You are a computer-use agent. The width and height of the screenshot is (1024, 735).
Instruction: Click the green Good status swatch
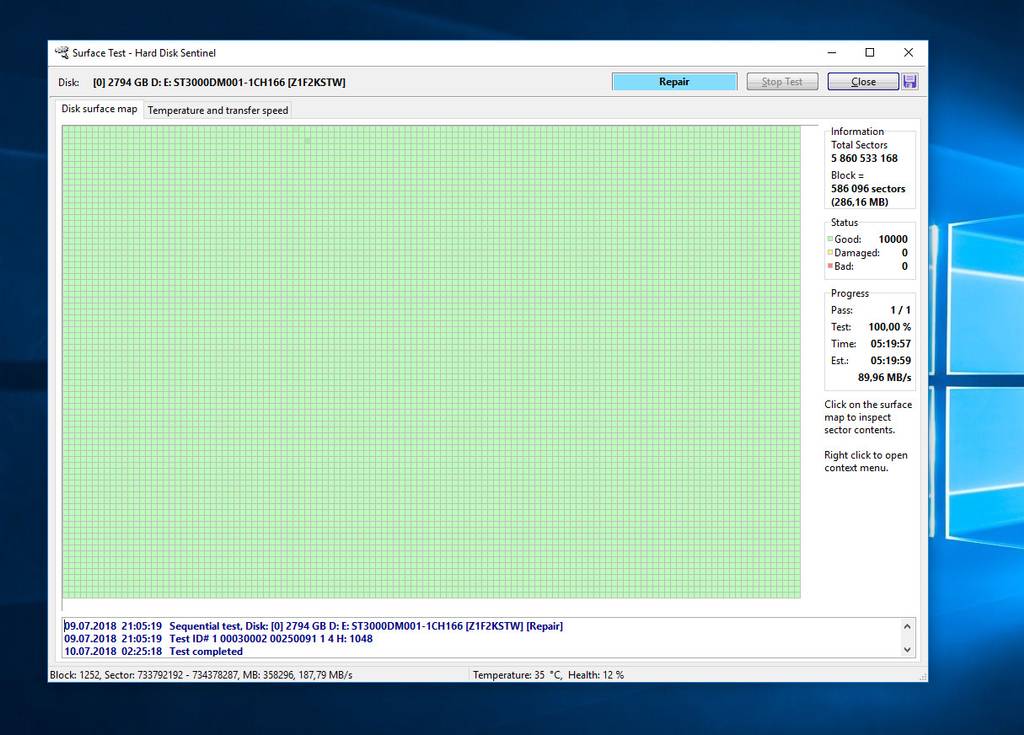click(830, 240)
